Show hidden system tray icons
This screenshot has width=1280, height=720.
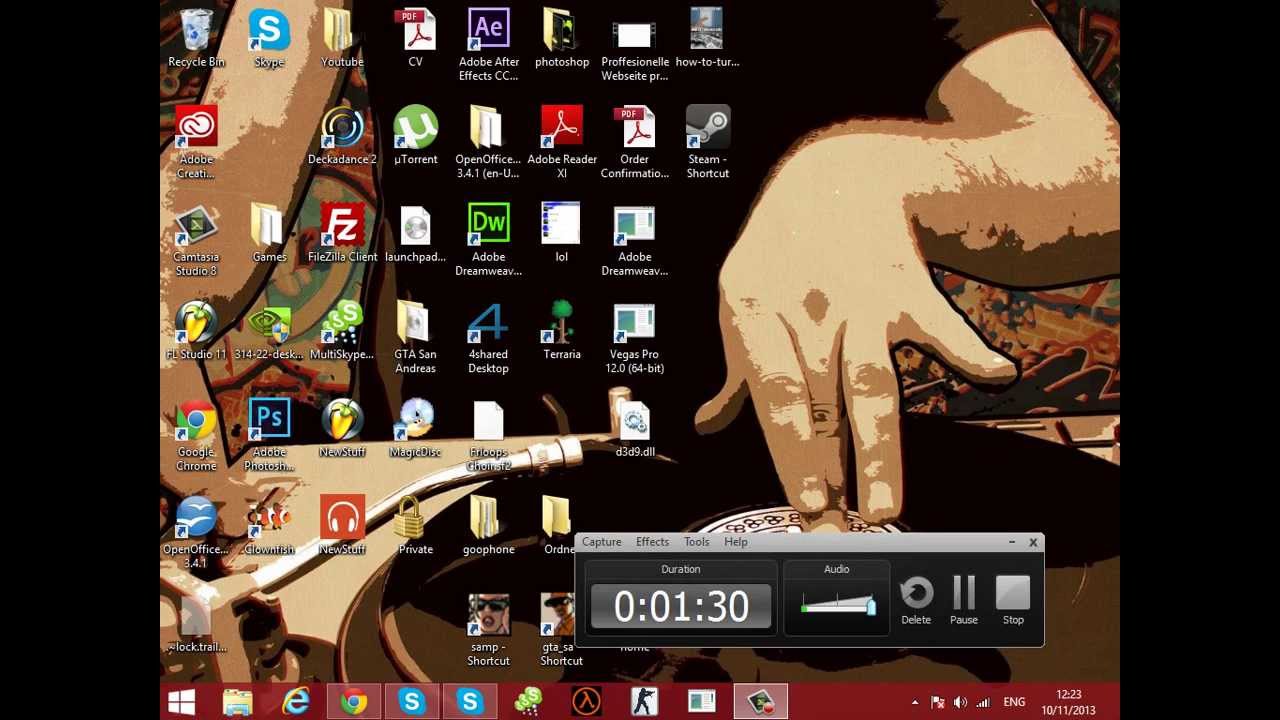pyautogui.click(x=914, y=703)
